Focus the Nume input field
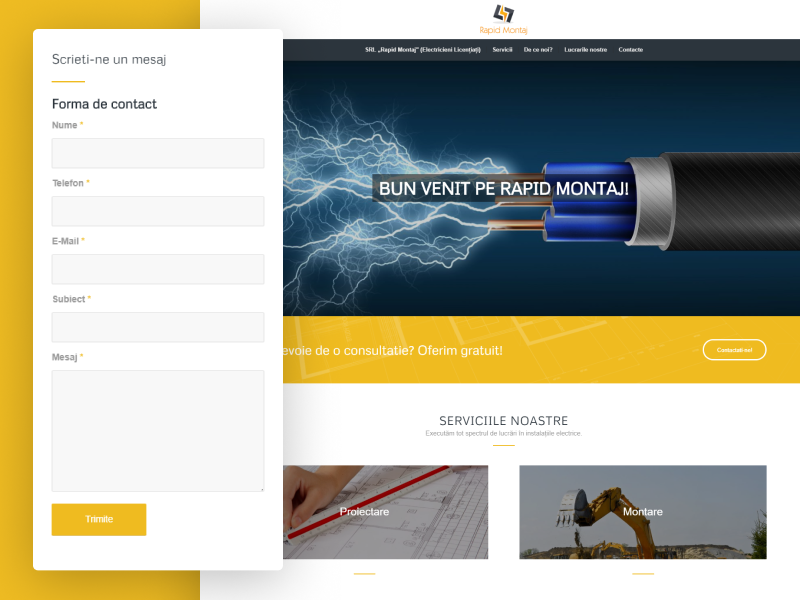 (158, 153)
